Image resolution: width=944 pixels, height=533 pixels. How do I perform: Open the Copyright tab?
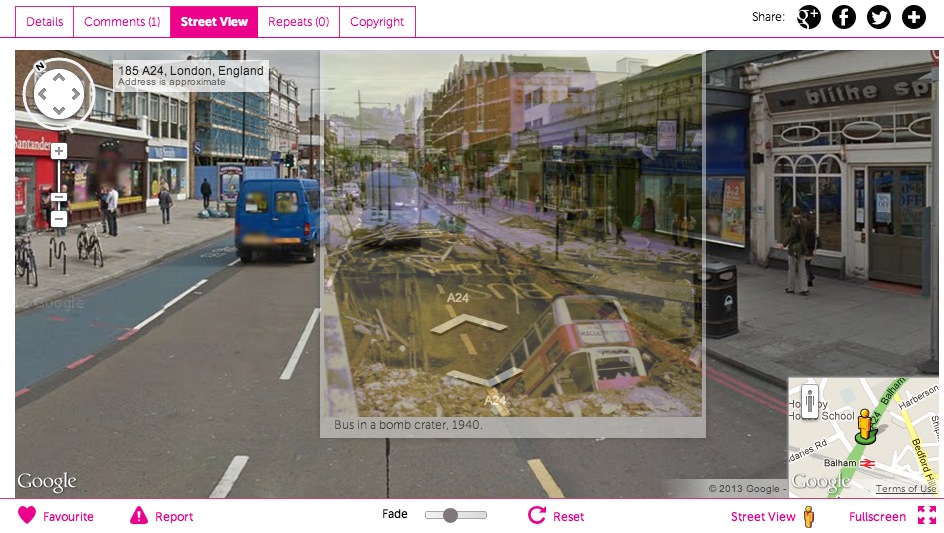(x=377, y=22)
